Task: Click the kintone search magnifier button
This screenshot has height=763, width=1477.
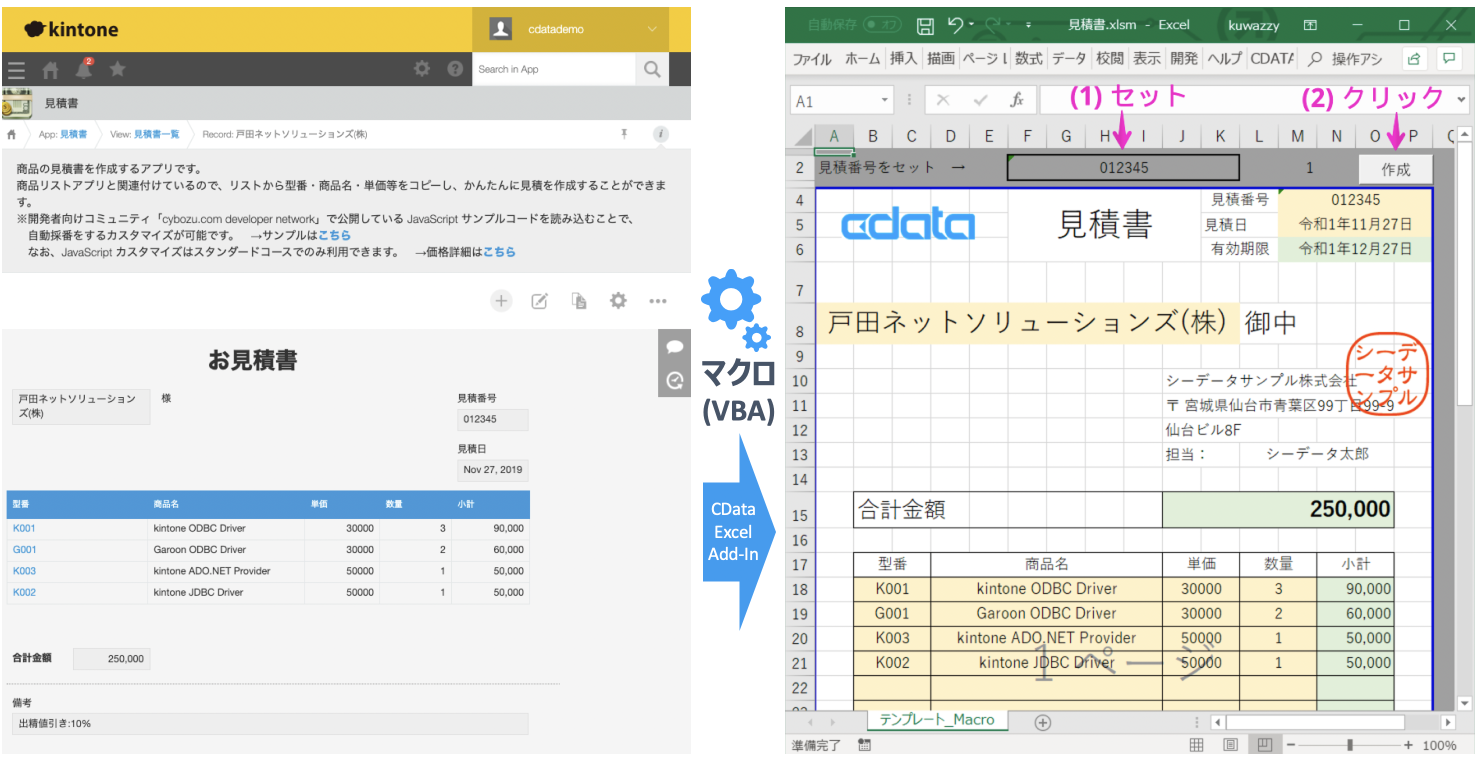Action: [x=652, y=69]
